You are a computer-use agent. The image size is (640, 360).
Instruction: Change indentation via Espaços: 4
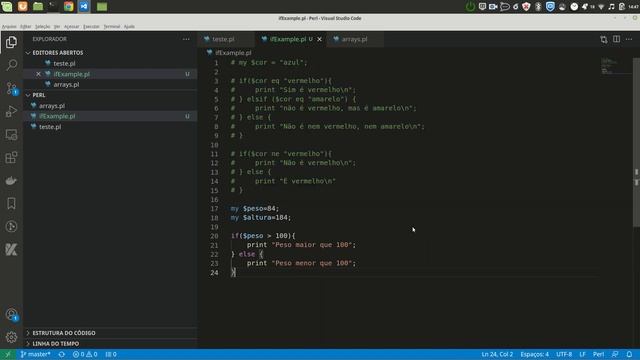(534, 354)
